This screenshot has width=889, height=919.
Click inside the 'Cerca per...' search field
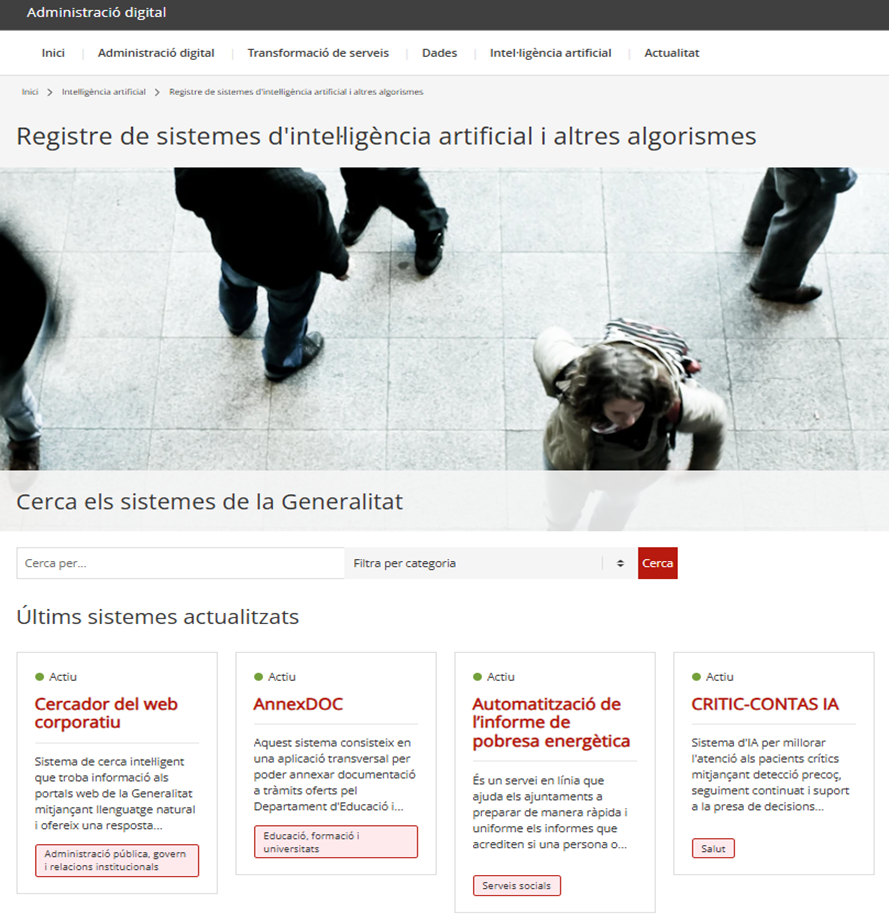pyautogui.click(x=180, y=563)
